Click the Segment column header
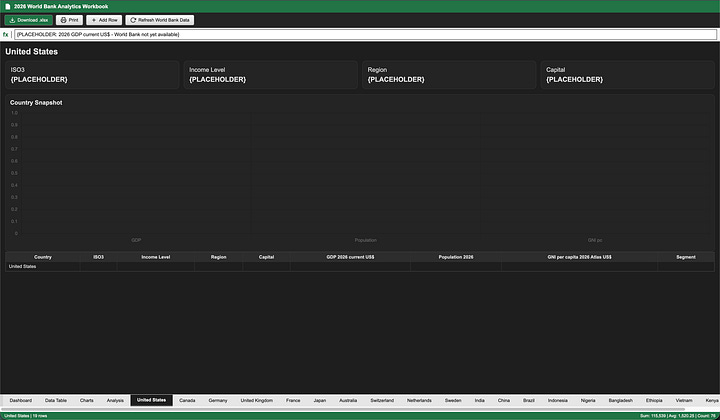This screenshot has height=420, width=720. [x=686, y=257]
